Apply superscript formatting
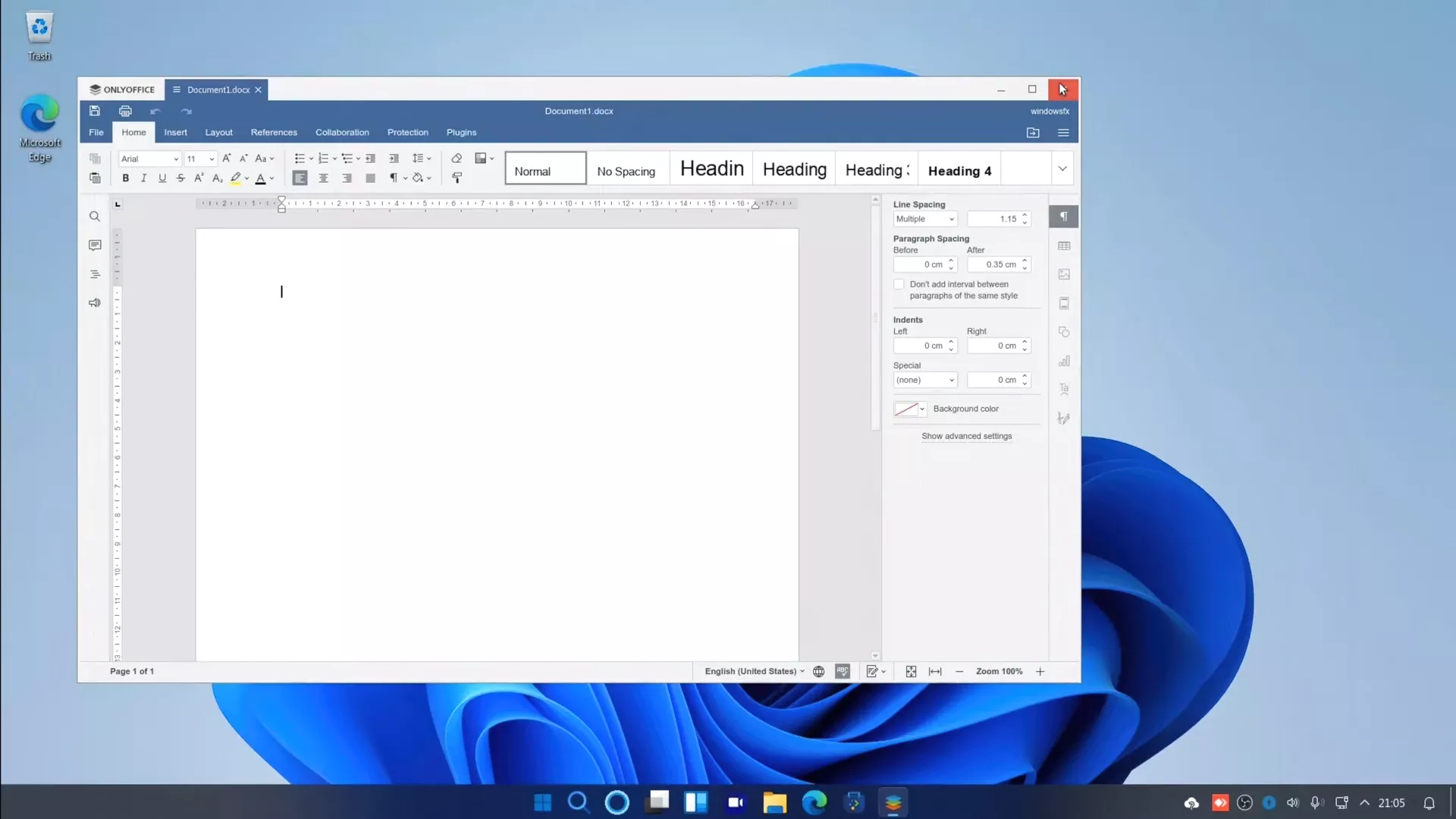 coord(199,178)
